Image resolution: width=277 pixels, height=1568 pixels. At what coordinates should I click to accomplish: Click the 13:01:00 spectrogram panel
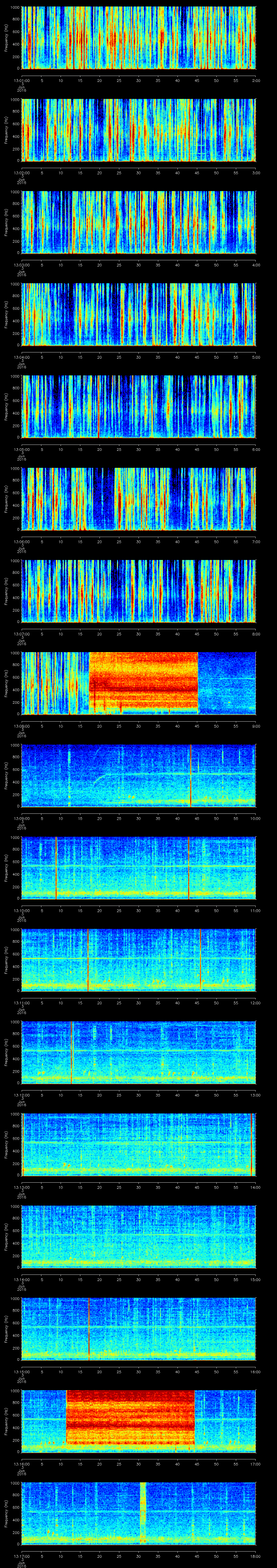click(139, 38)
